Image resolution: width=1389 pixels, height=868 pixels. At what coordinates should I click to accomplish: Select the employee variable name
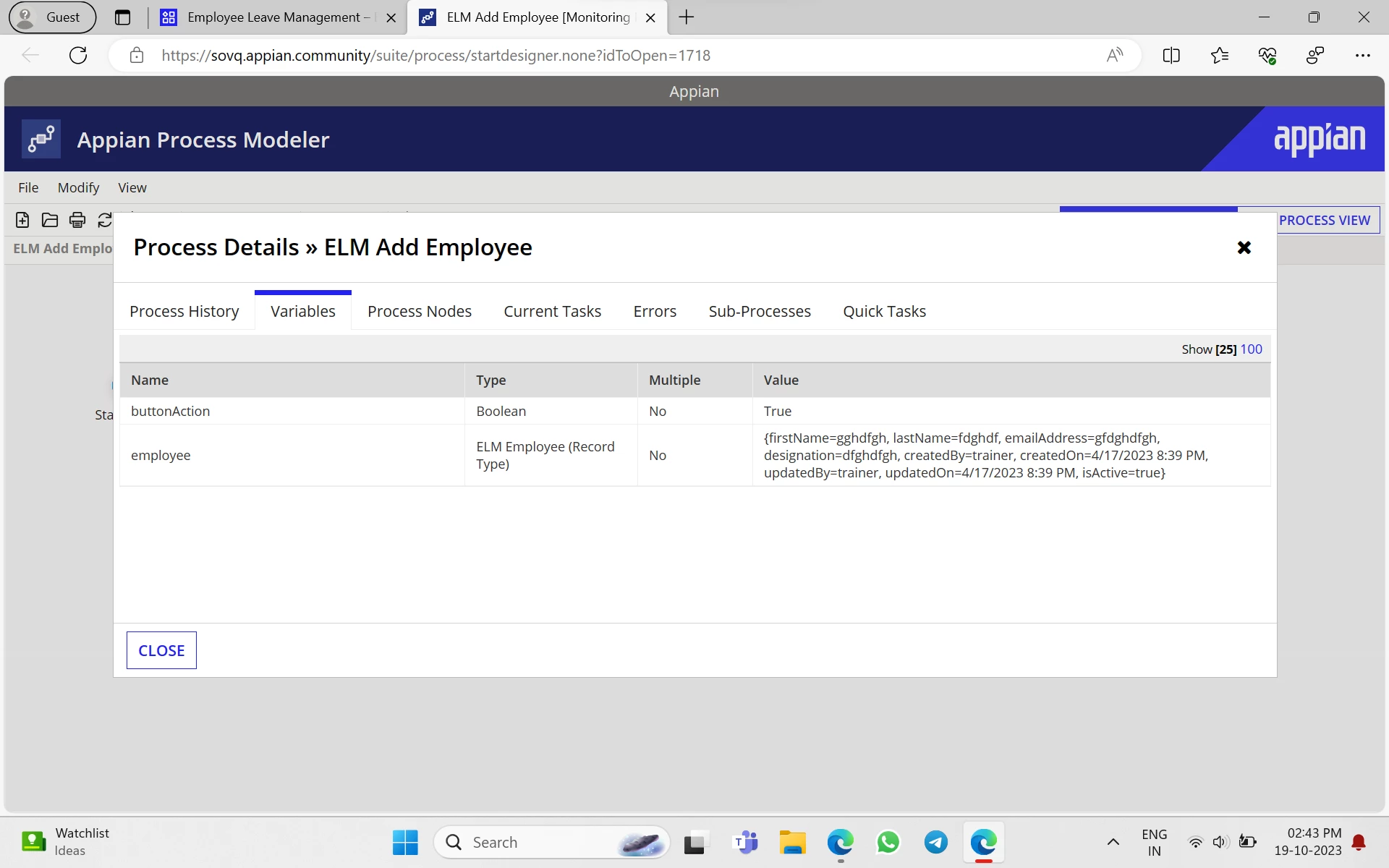[161, 455]
